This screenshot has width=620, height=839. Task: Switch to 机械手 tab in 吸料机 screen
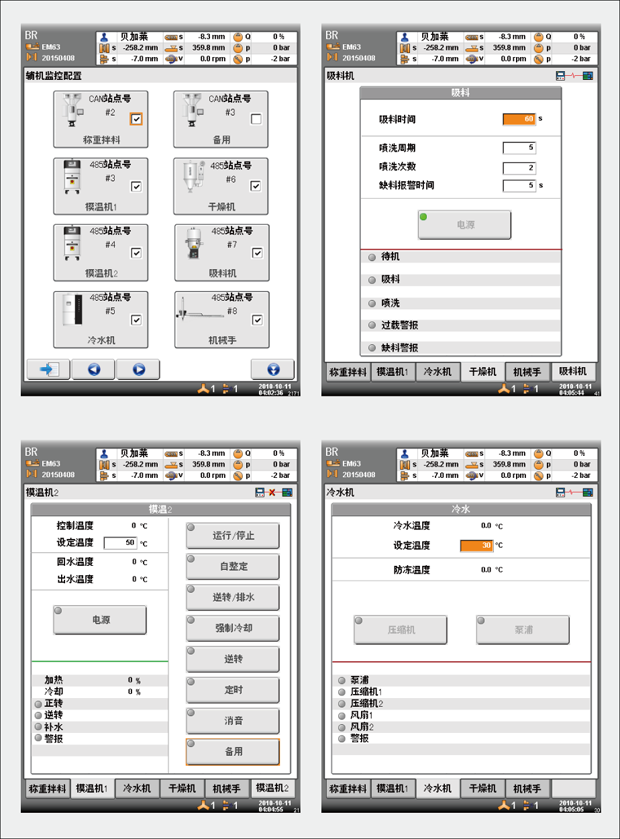527,372
